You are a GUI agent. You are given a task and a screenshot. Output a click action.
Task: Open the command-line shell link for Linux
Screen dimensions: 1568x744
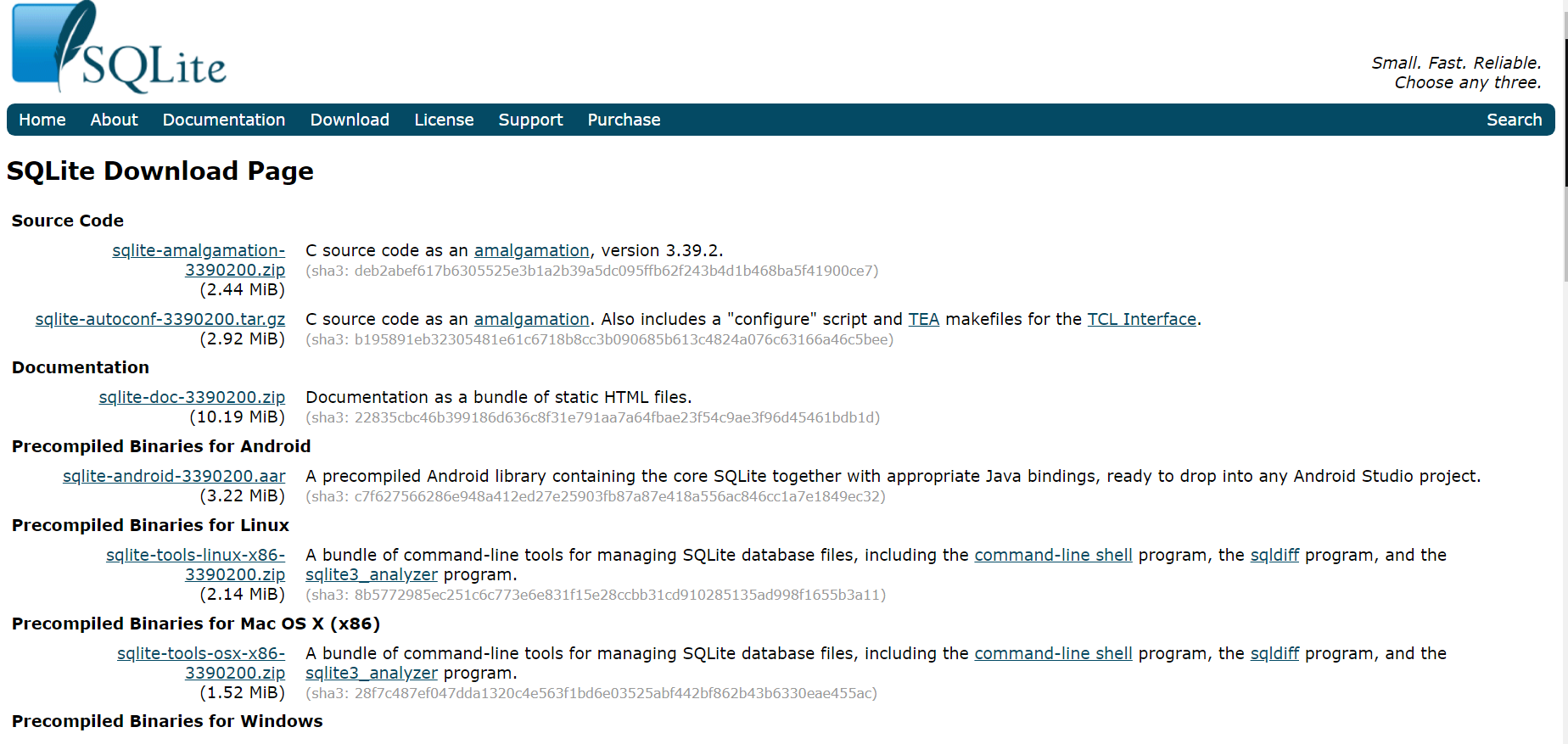(x=1053, y=555)
